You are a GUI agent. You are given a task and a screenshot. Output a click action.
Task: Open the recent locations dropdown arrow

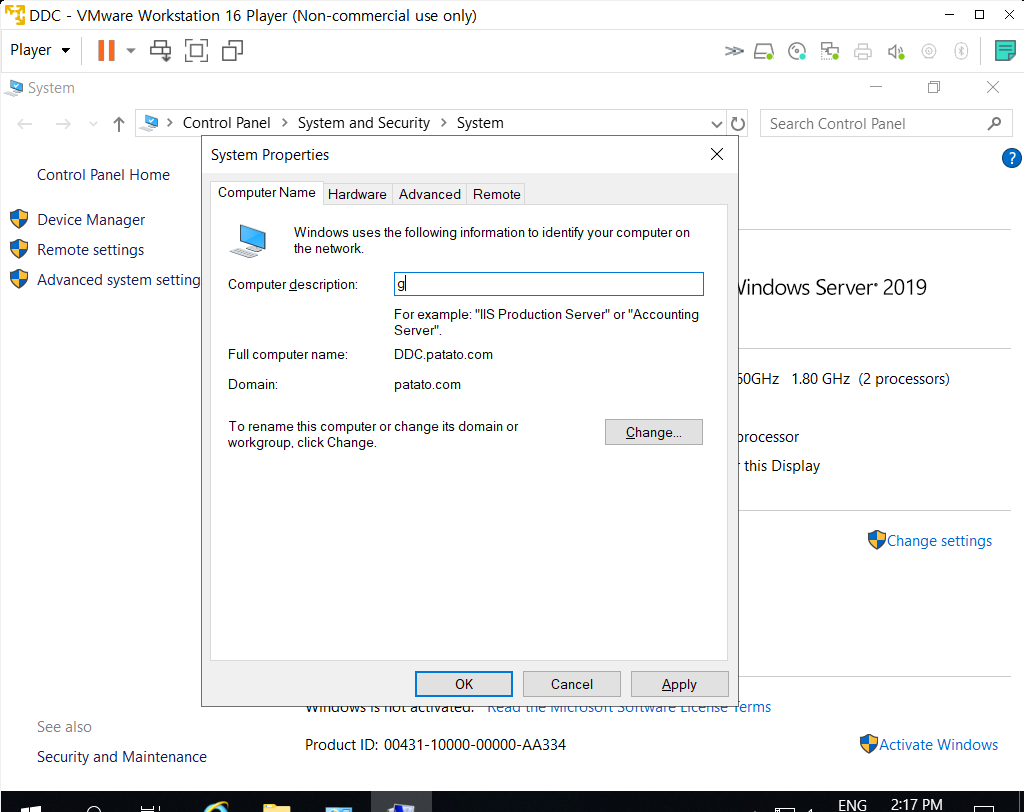pyautogui.click(x=93, y=124)
